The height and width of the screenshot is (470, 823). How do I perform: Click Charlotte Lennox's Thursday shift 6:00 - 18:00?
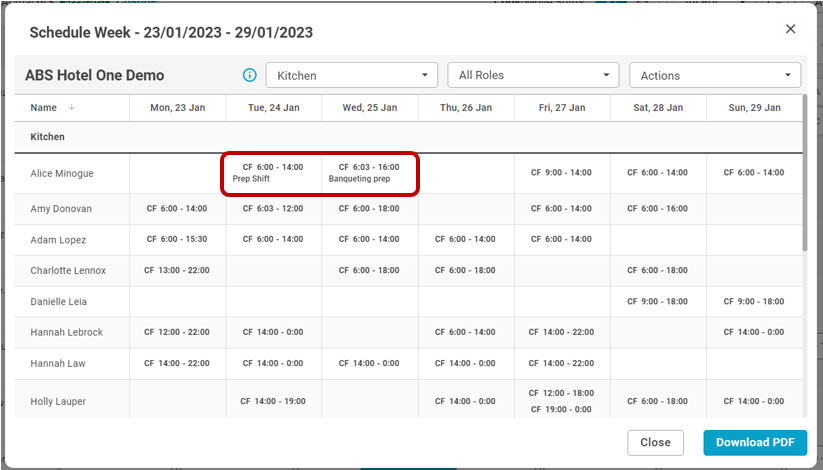(x=465, y=270)
